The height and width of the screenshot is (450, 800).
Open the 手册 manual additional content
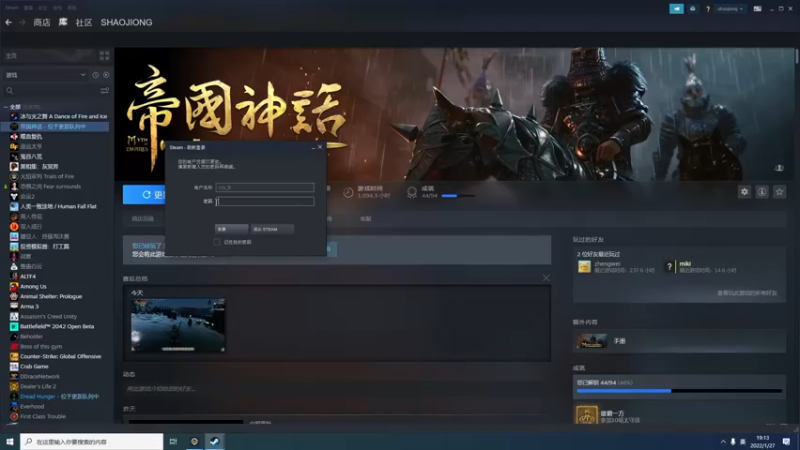point(679,341)
